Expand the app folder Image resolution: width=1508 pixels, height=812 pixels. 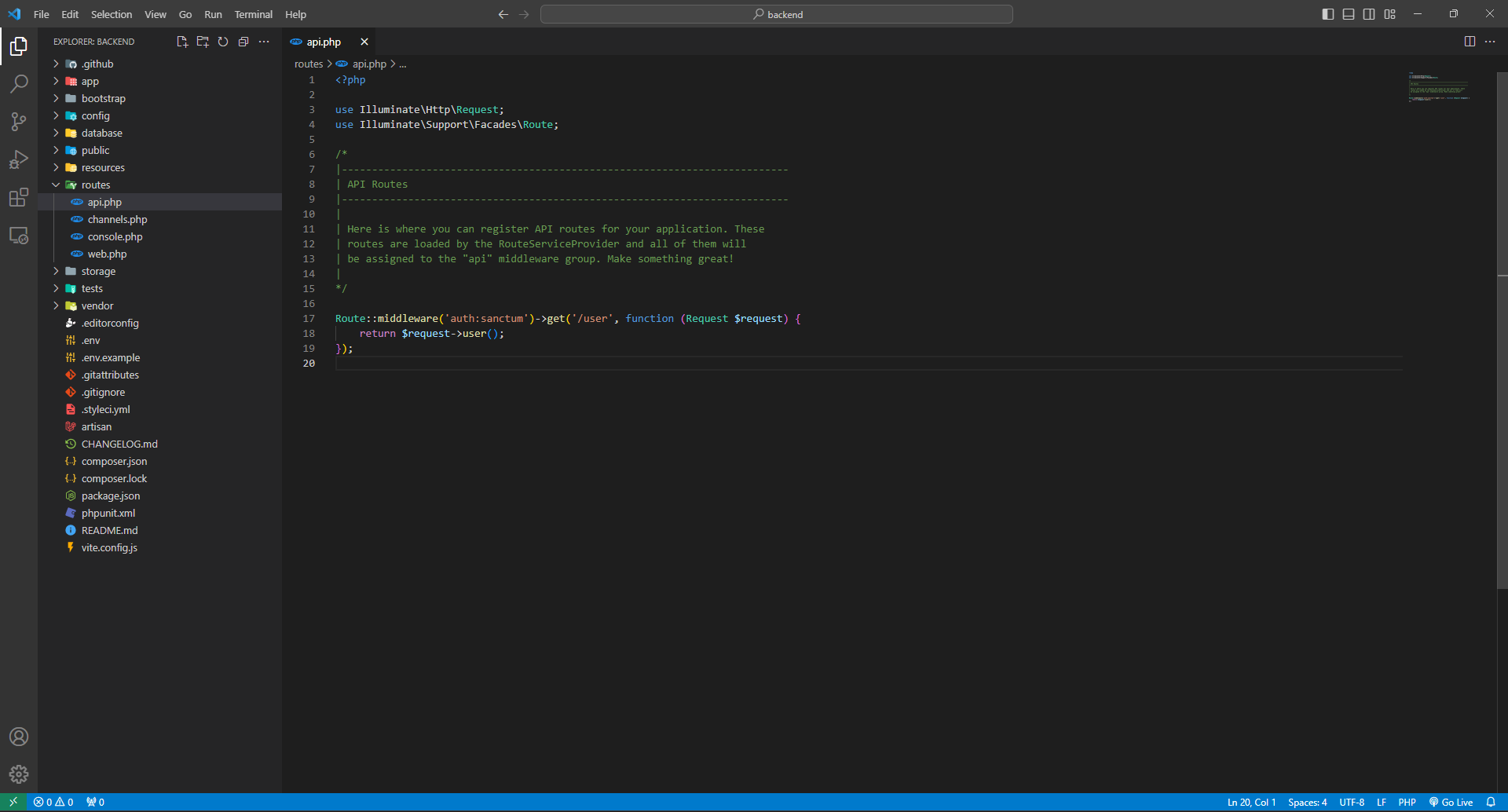(90, 82)
